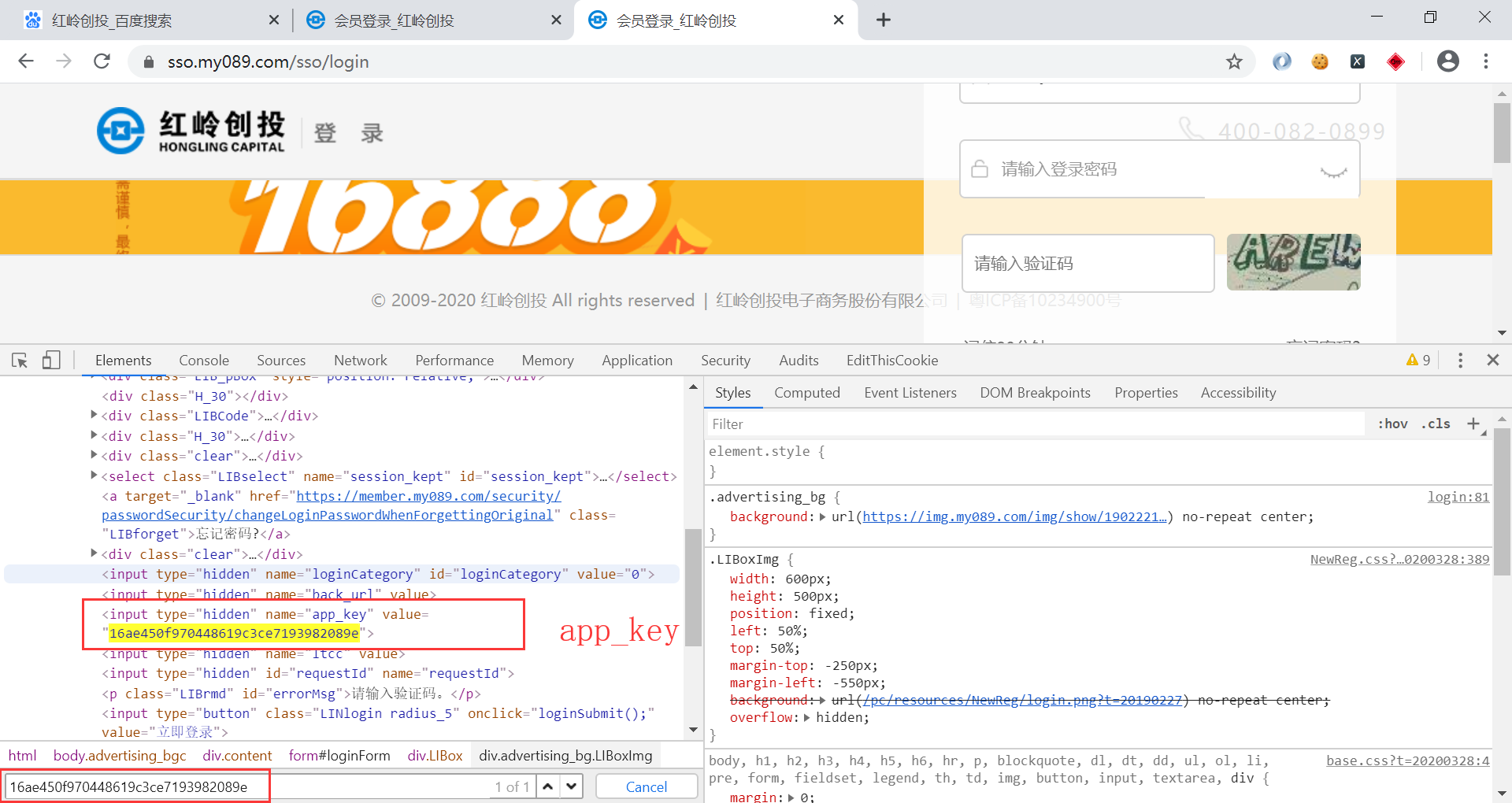Select body.advertising_bgc in the breadcrumb
The width and height of the screenshot is (1512, 803).
click(120, 756)
